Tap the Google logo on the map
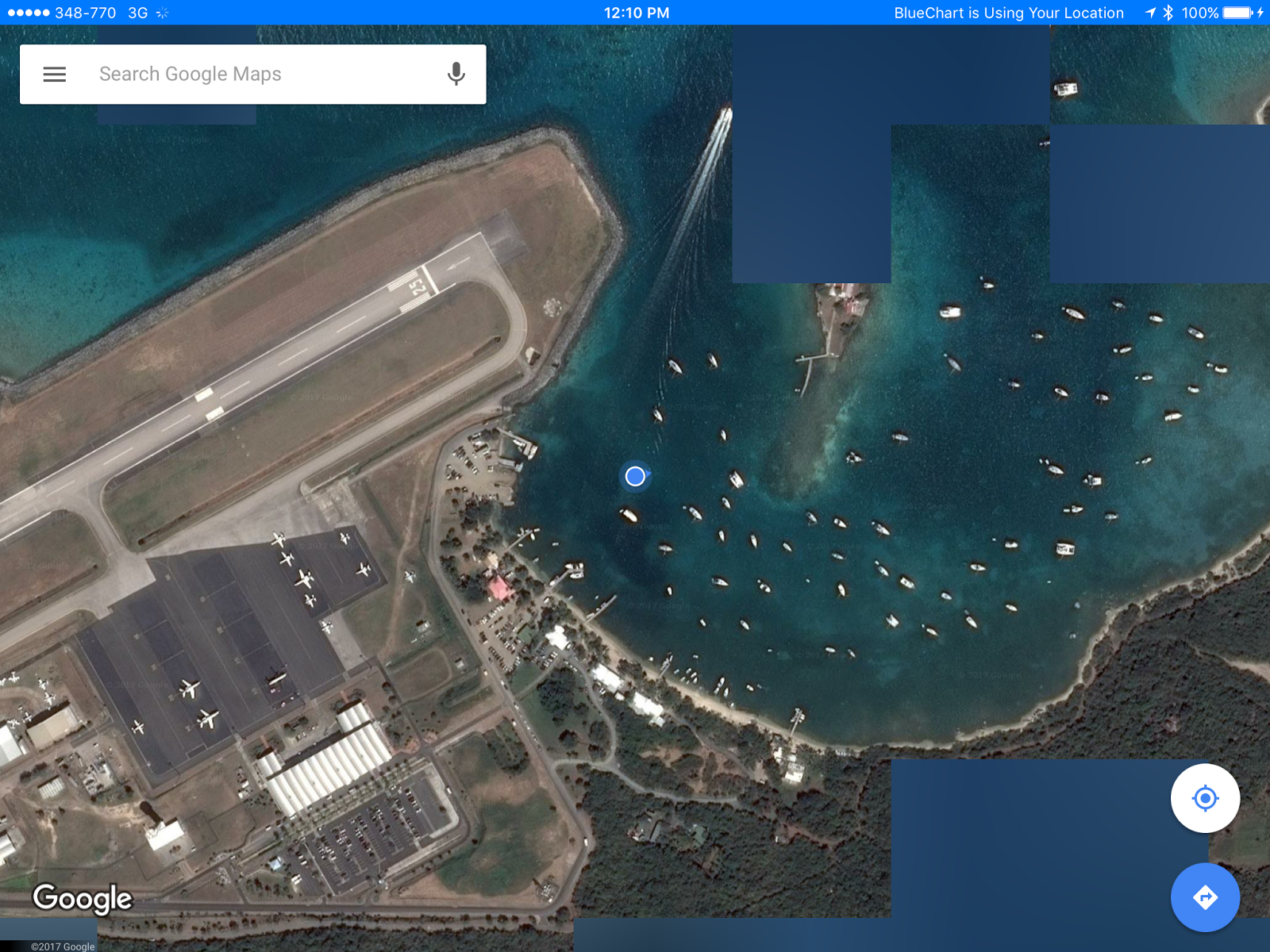This screenshot has width=1270, height=952. 83,899
